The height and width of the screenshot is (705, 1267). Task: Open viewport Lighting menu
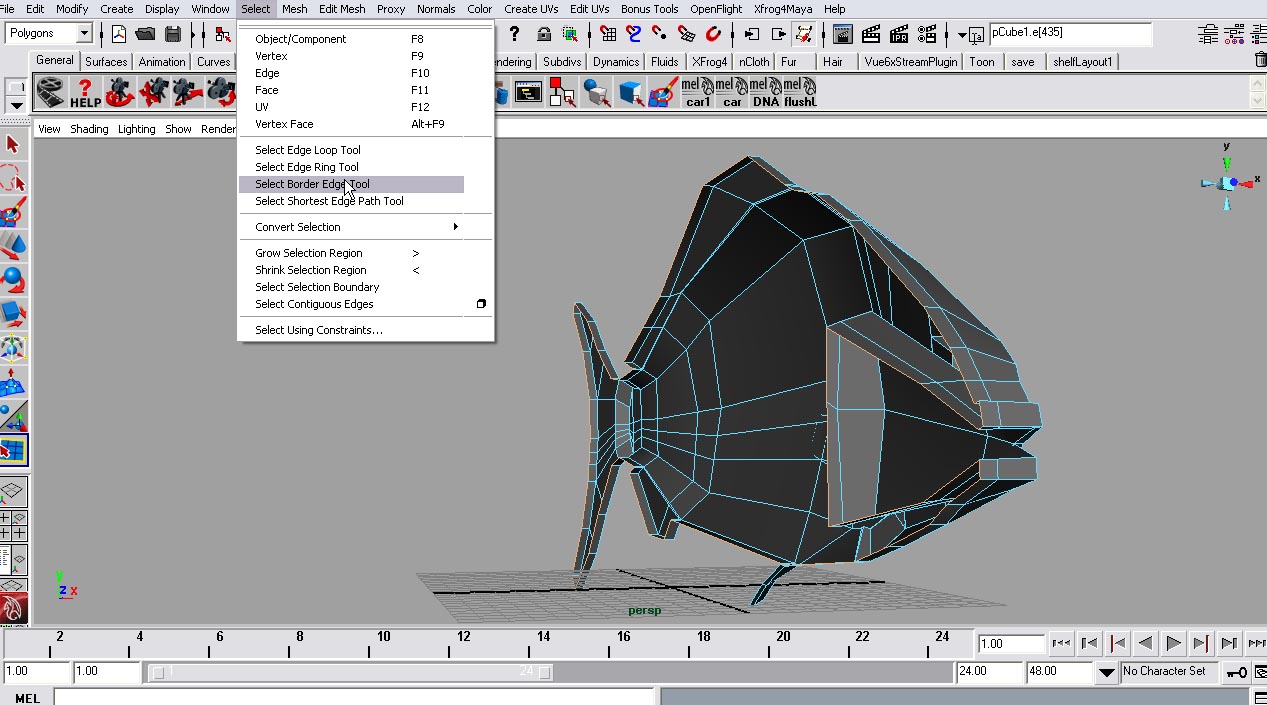pos(137,129)
